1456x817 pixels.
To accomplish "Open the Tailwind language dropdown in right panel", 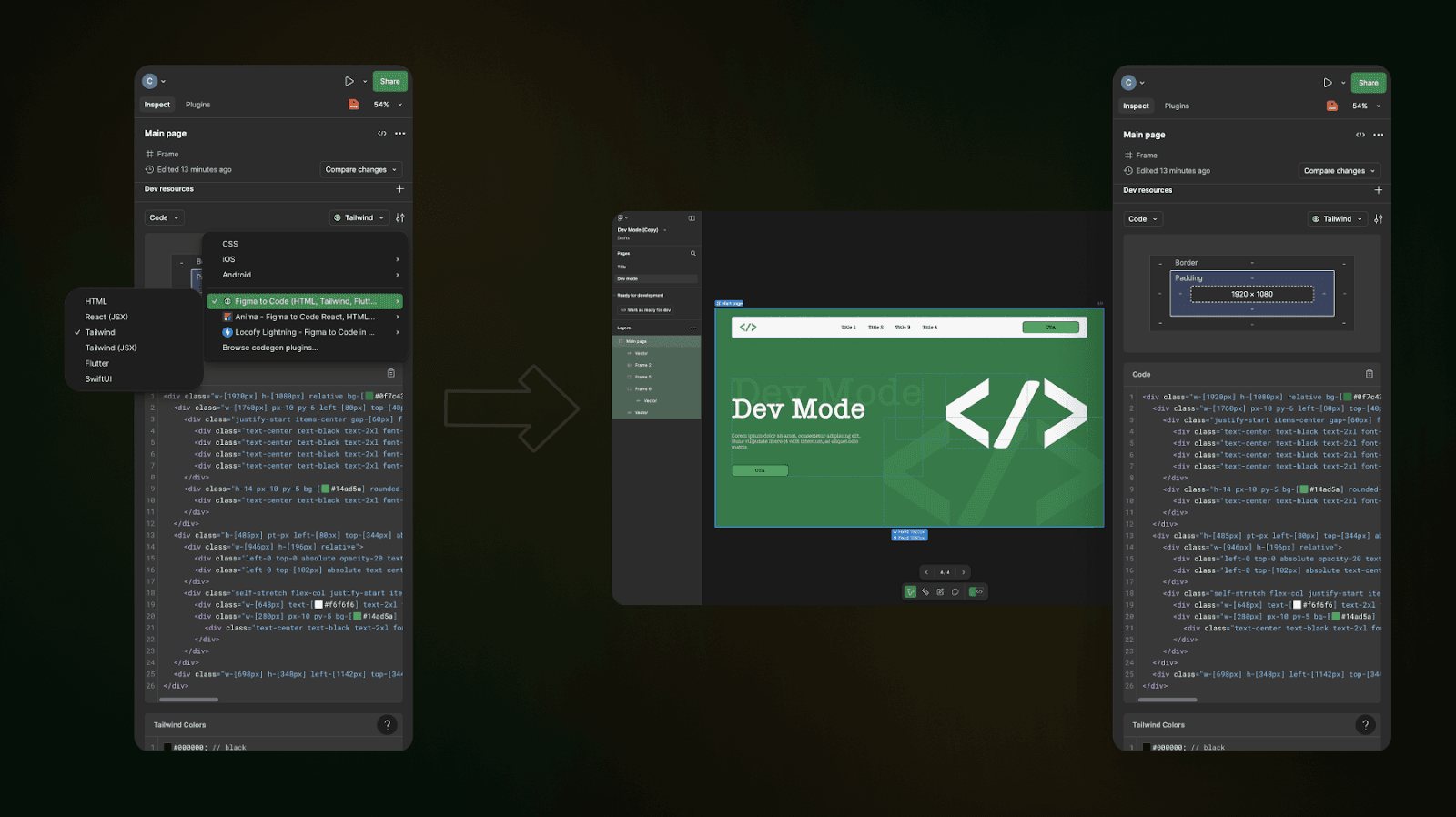I will pos(1338,219).
